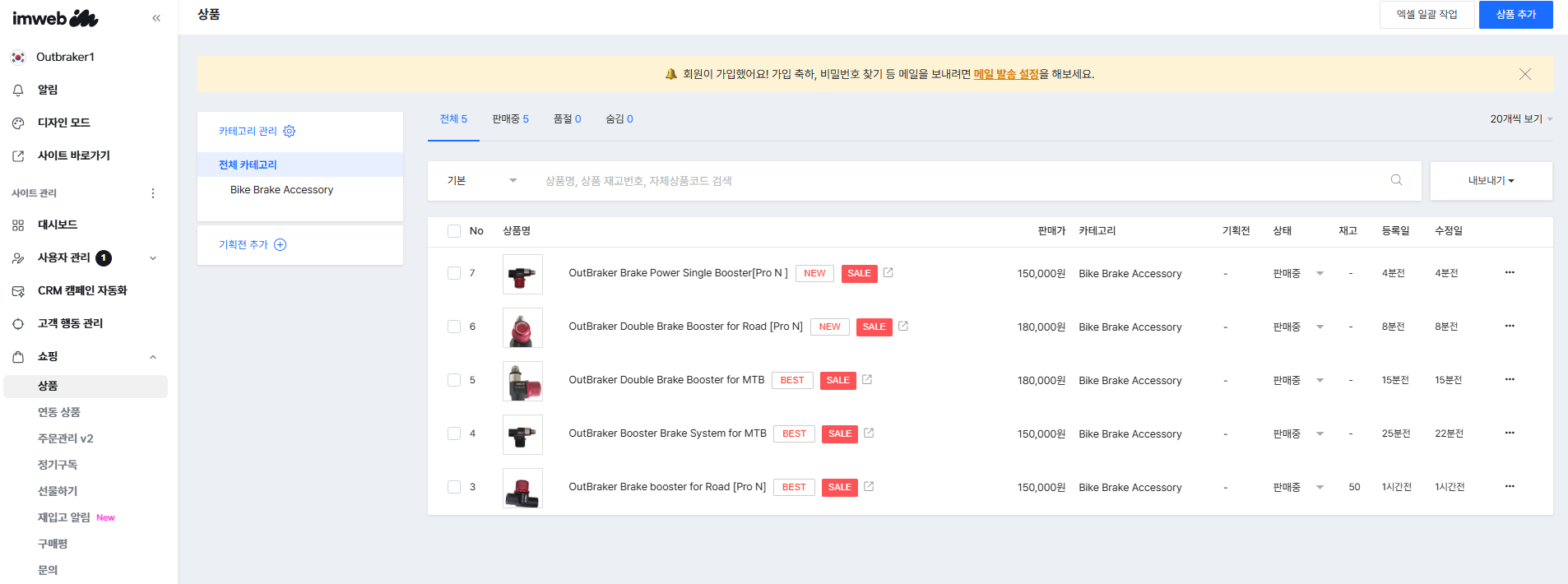Open external link for Booster Brake System for MTB
Viewport: 1568px width, 584px height.
coord(869,433)
